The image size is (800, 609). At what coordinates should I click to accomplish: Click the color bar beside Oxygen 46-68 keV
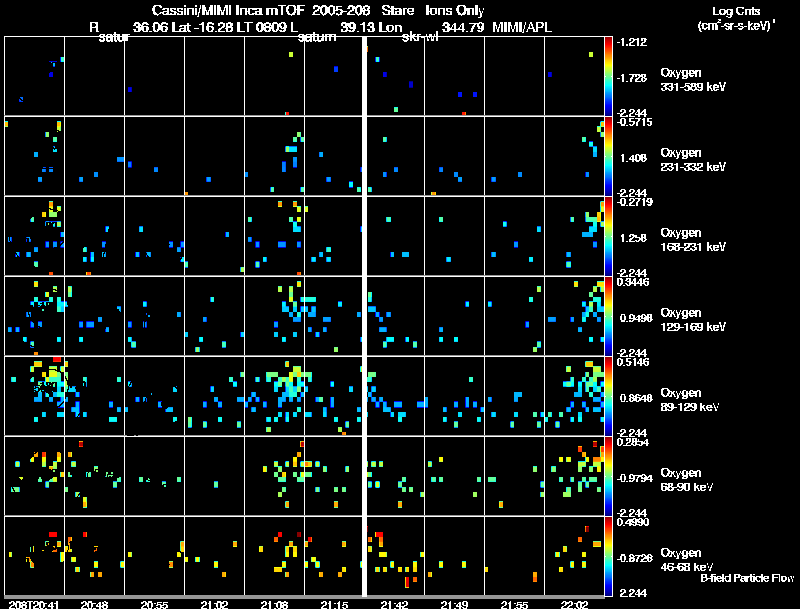coord(608,556)
